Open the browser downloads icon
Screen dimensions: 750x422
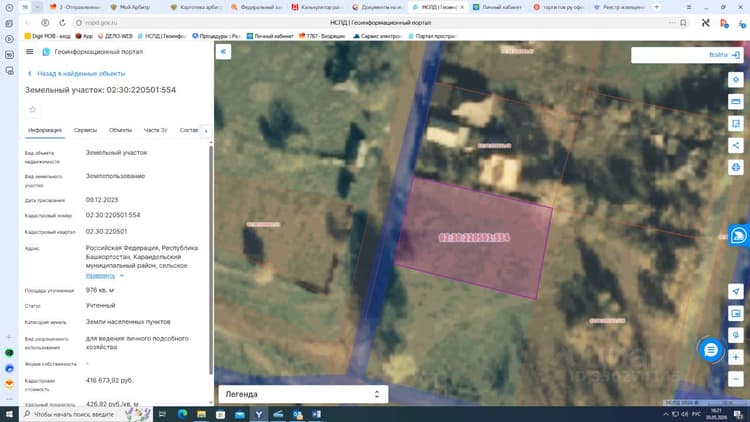pos(742,23)
